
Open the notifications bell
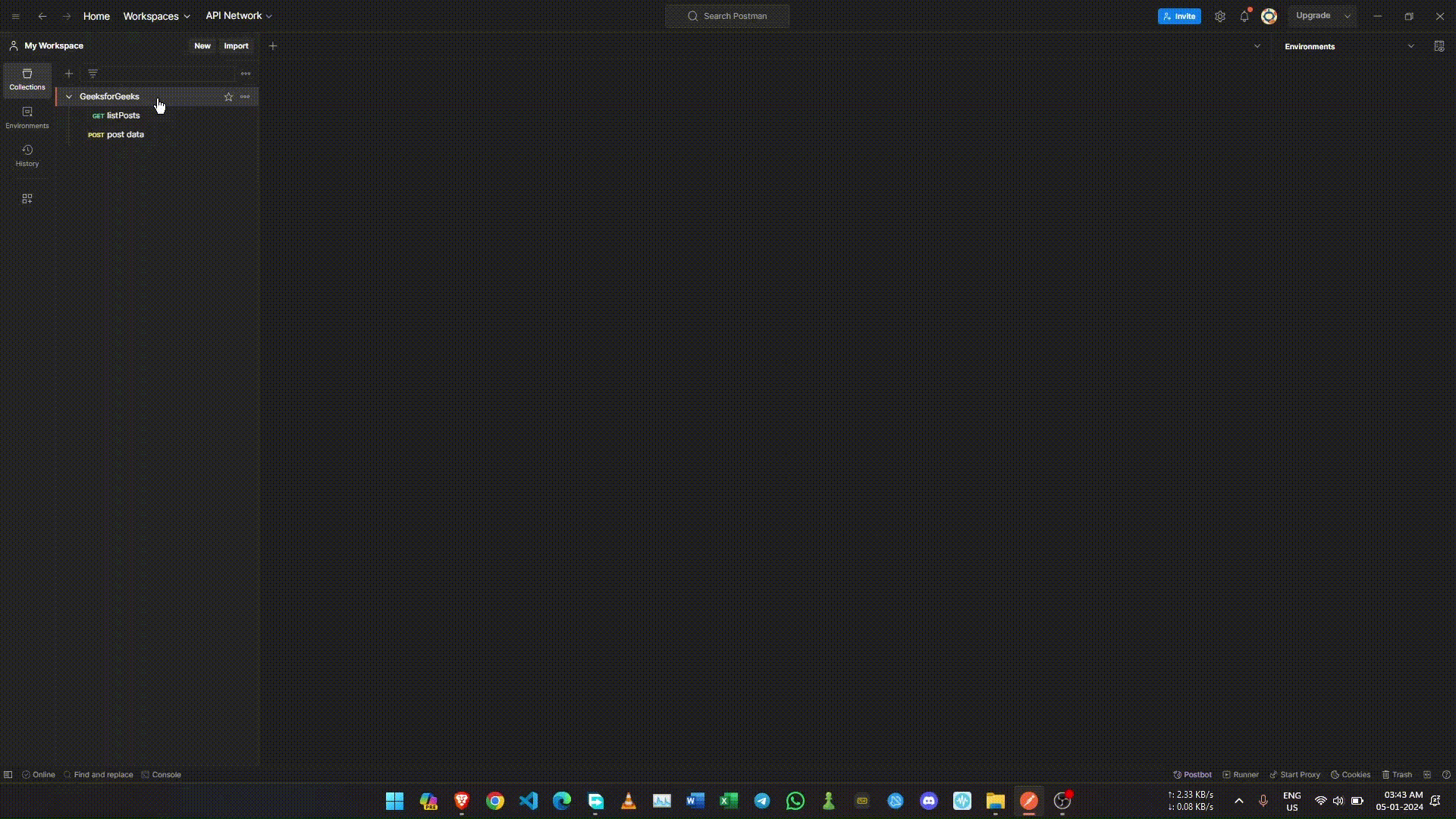pos(1244,16)
